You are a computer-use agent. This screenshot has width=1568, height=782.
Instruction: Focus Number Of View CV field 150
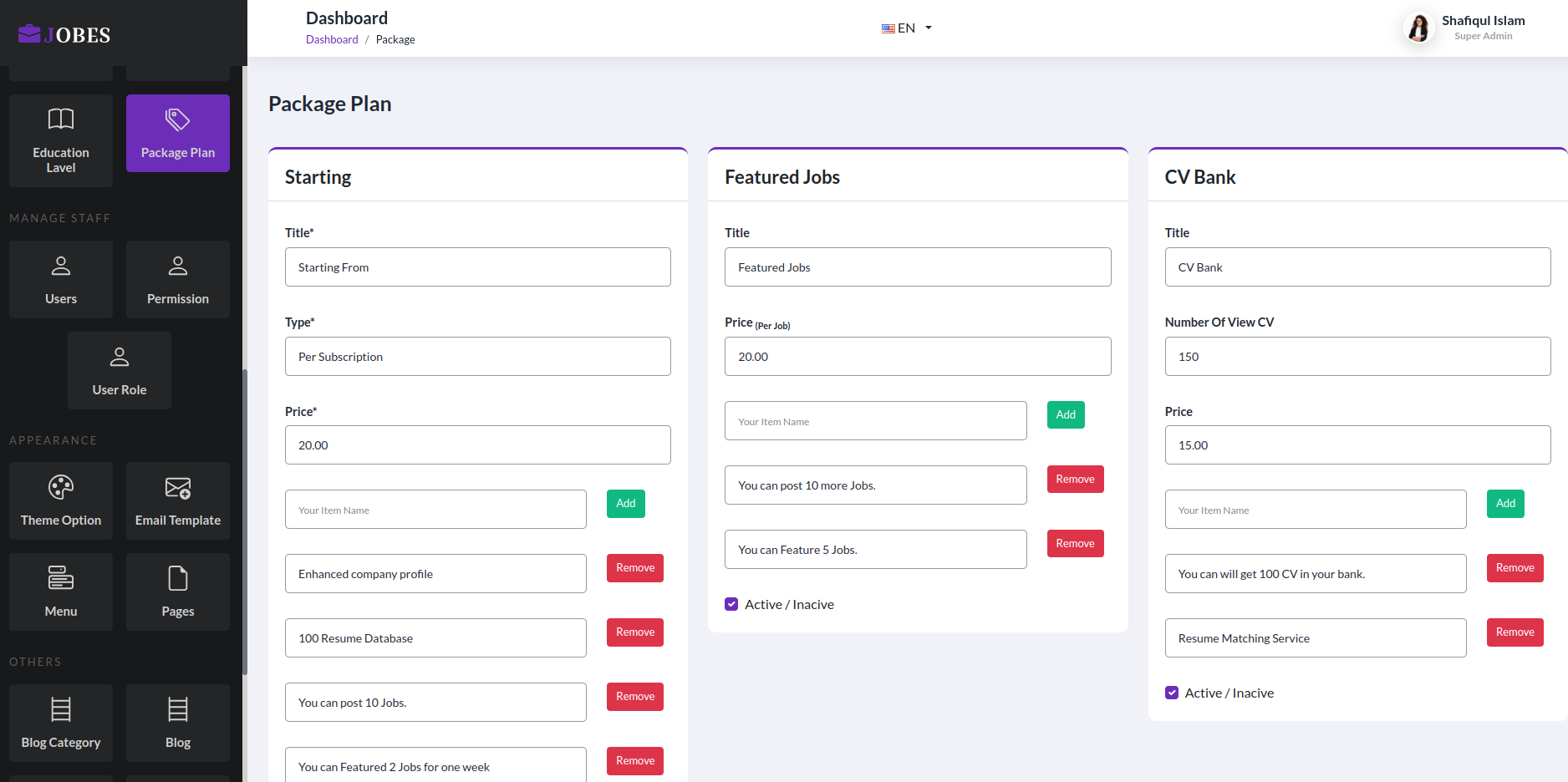click(x=1357, y=357)
